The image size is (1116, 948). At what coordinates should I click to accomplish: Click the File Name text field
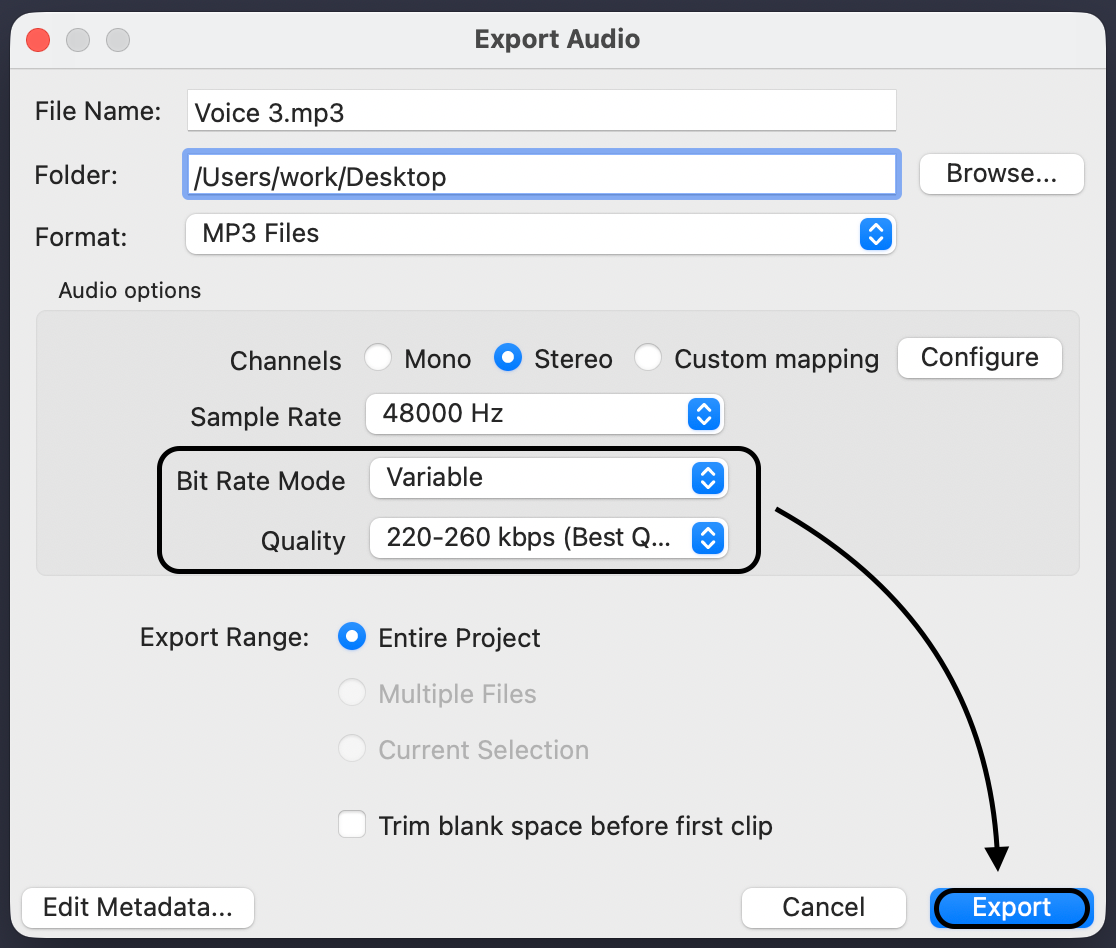click(x=540, y=112)
